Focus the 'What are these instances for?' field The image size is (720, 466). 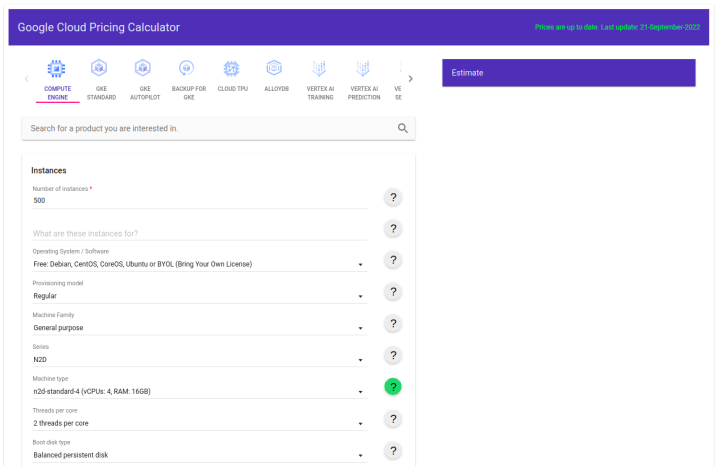pos(200,233)
